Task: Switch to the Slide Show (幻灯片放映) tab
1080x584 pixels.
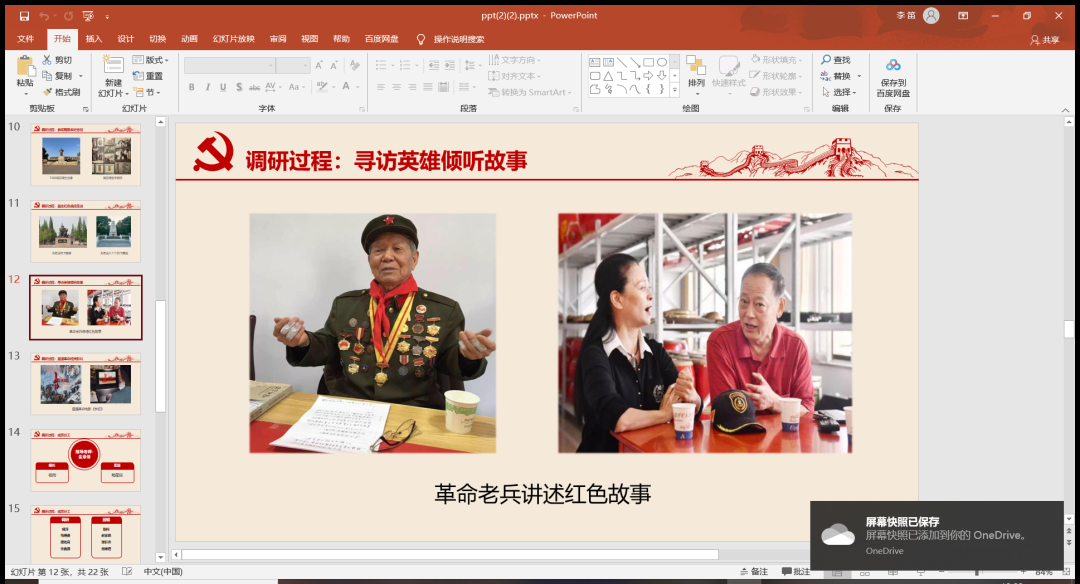Action: 233,39
